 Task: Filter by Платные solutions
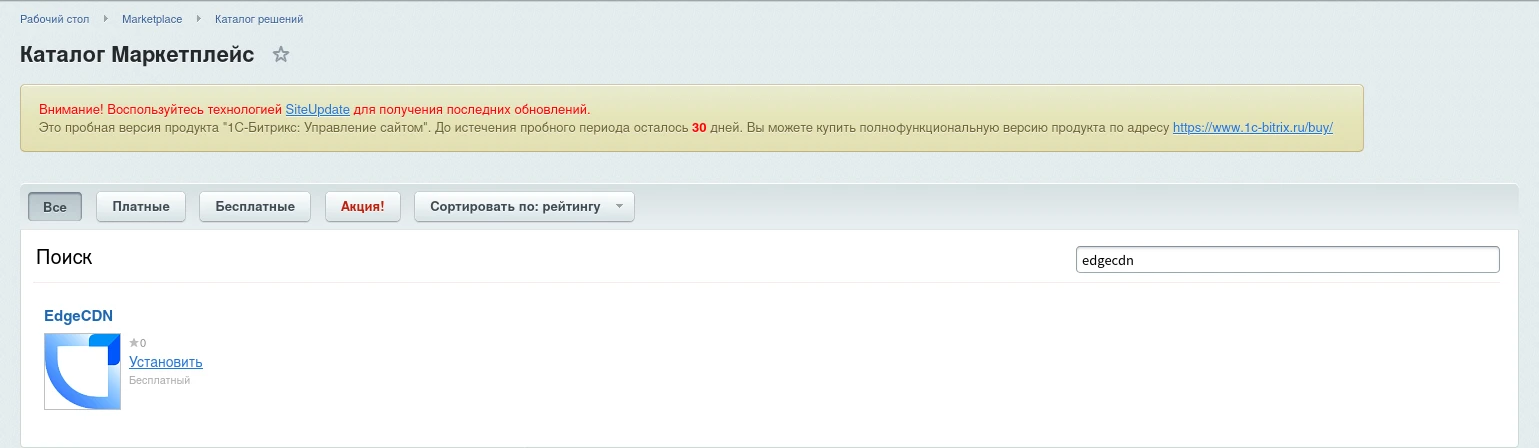coord(141,207)
